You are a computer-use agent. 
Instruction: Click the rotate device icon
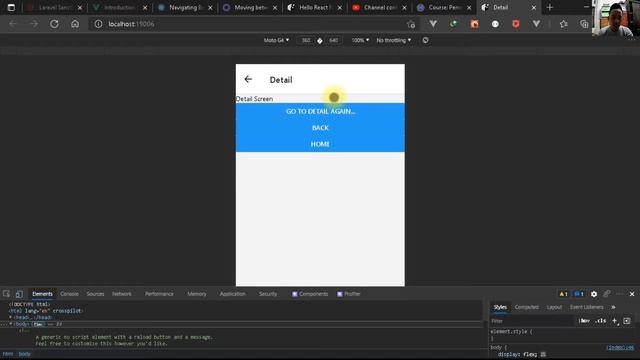click(x=425, y=40)
